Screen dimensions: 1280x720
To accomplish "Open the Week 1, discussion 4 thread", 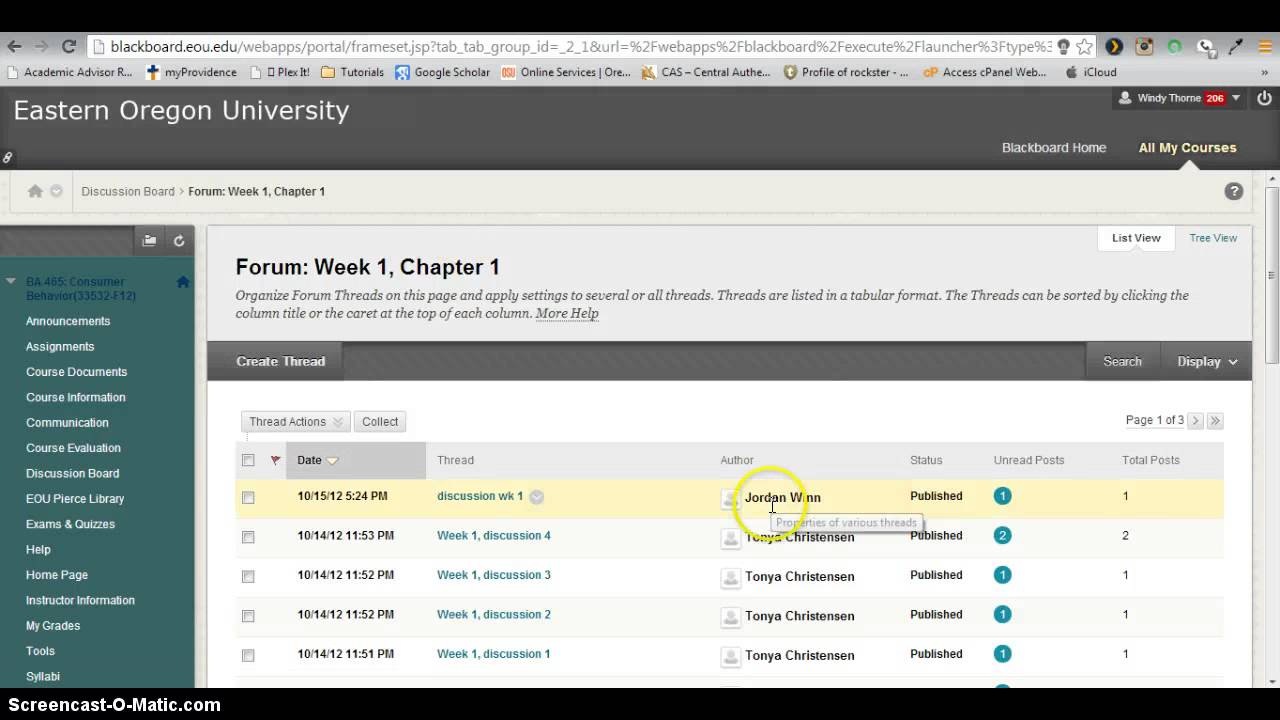I will coord(494,535).
